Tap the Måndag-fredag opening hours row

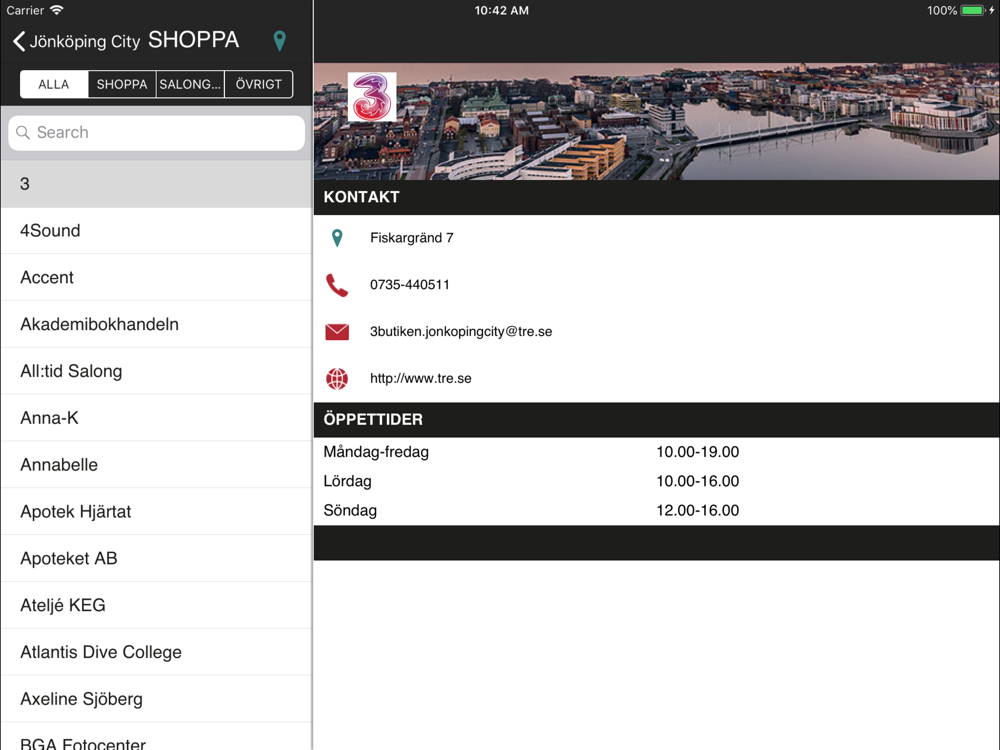[657, 452]
